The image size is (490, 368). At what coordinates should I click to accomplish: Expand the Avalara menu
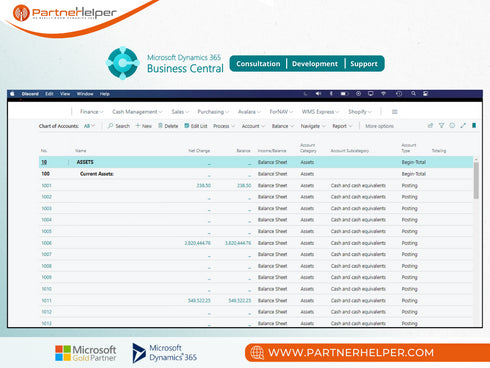click(x=249, y=112)
